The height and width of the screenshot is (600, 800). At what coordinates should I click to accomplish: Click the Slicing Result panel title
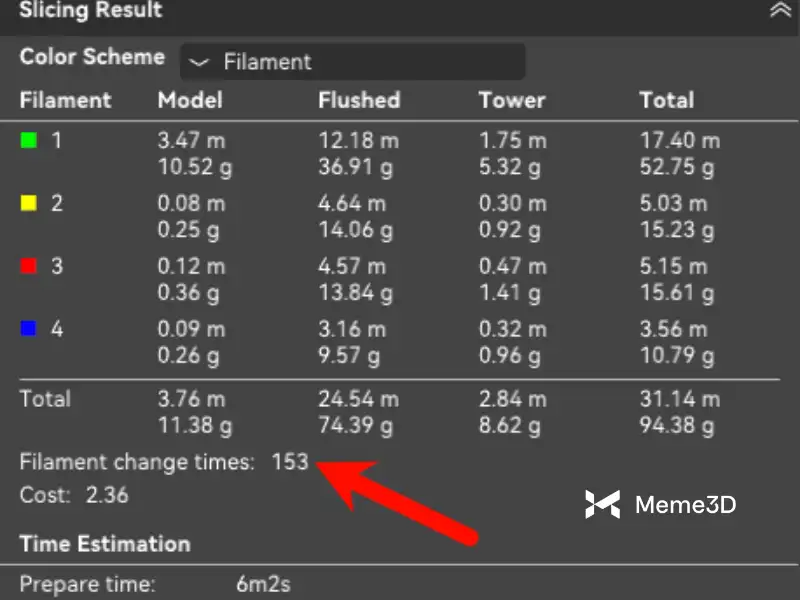point(91,12)
